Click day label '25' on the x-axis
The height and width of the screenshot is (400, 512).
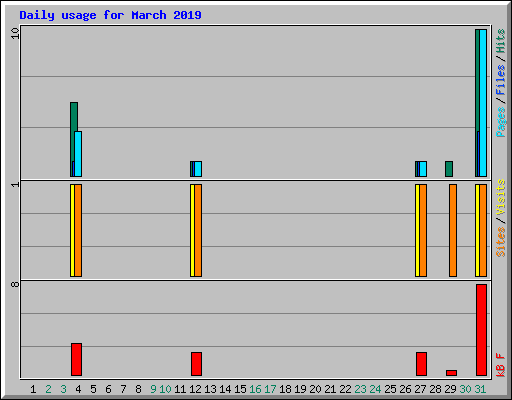pyautogui.click(x=390, y=389)
